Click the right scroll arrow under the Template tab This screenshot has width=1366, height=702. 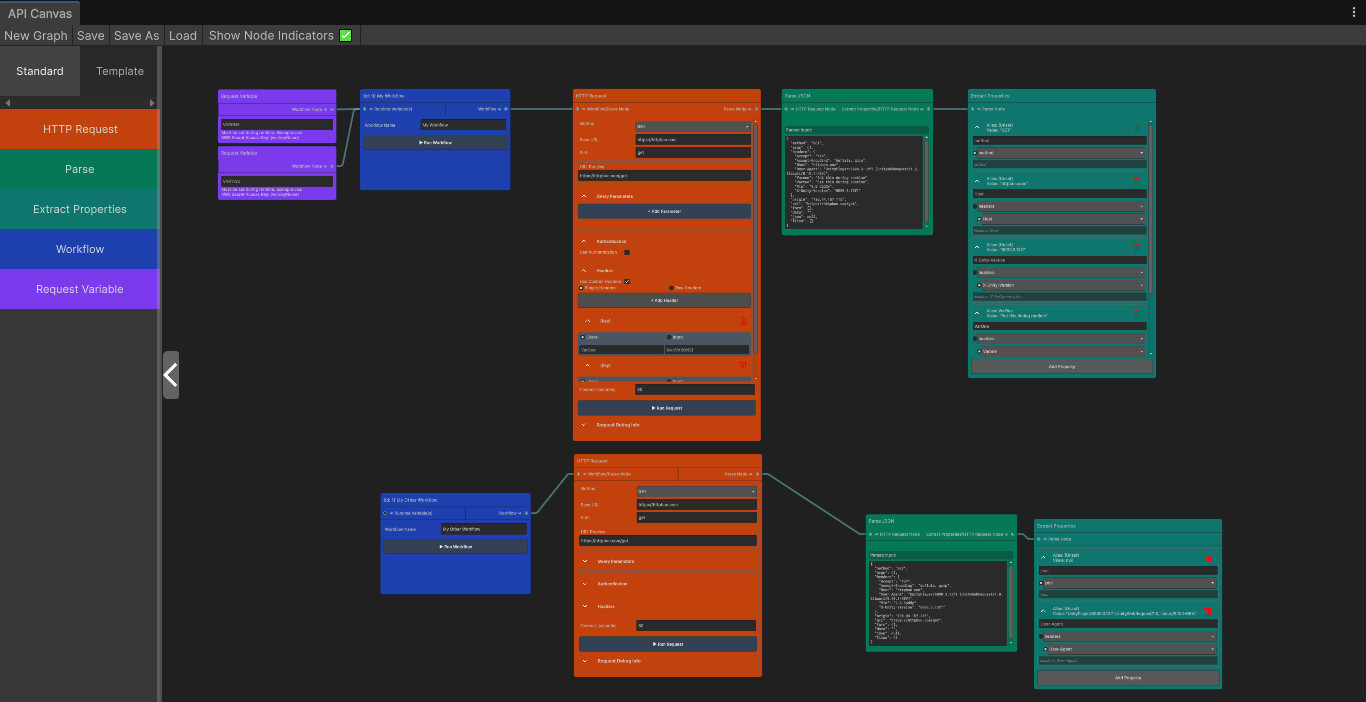[x=152, y=103]
